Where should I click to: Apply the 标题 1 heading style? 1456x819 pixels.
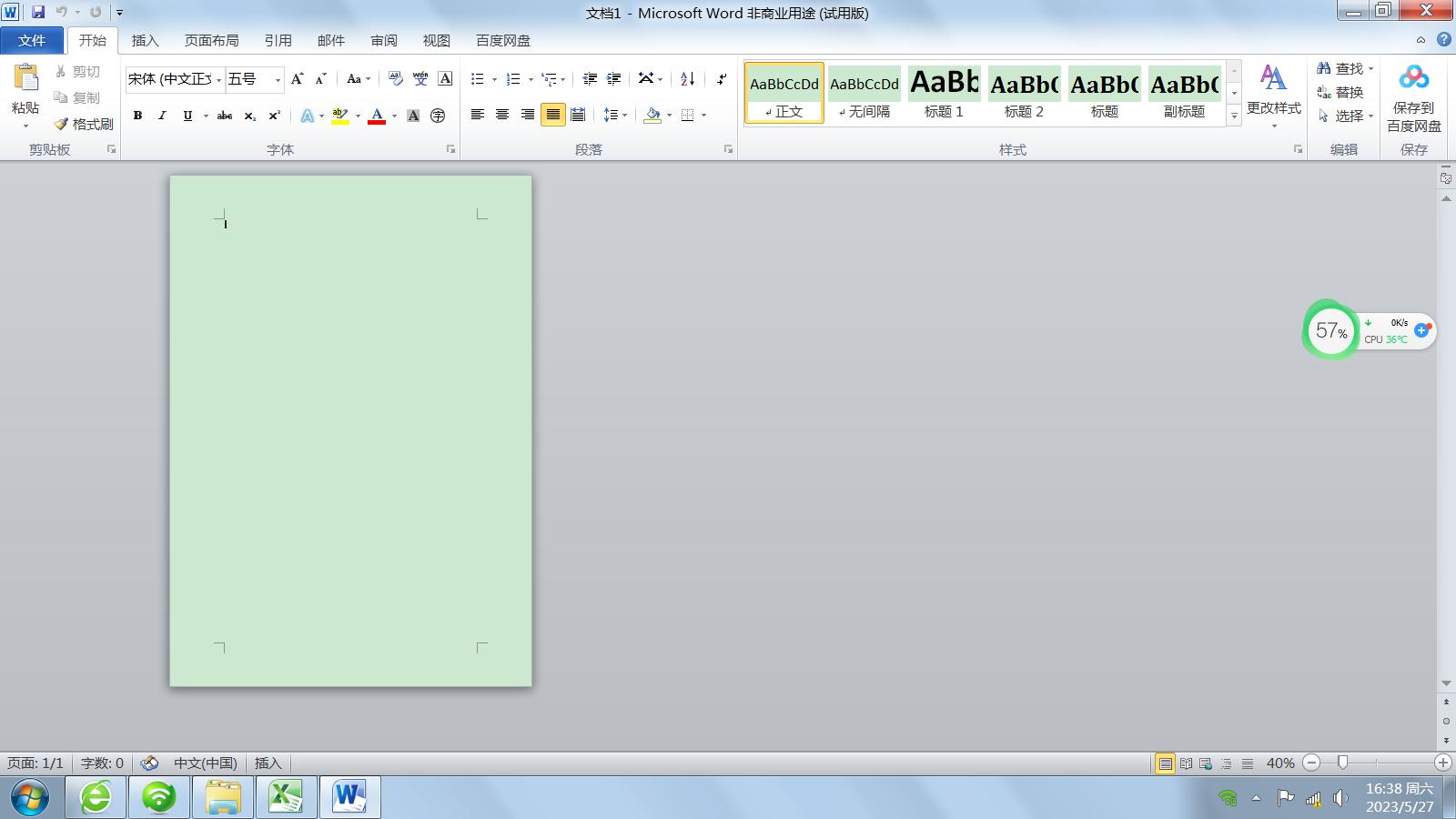944,93
